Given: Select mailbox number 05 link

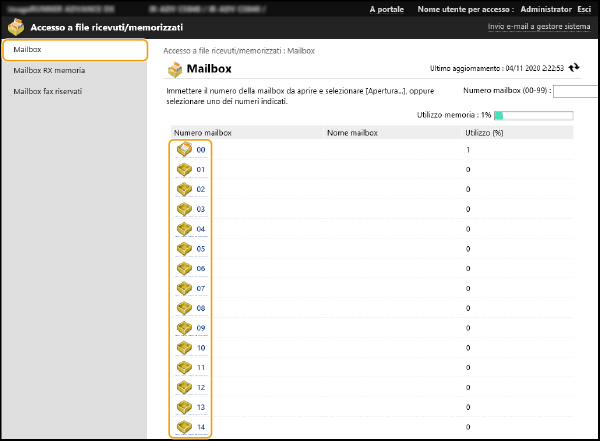Looking at the screenshot, I should (201, 249).
